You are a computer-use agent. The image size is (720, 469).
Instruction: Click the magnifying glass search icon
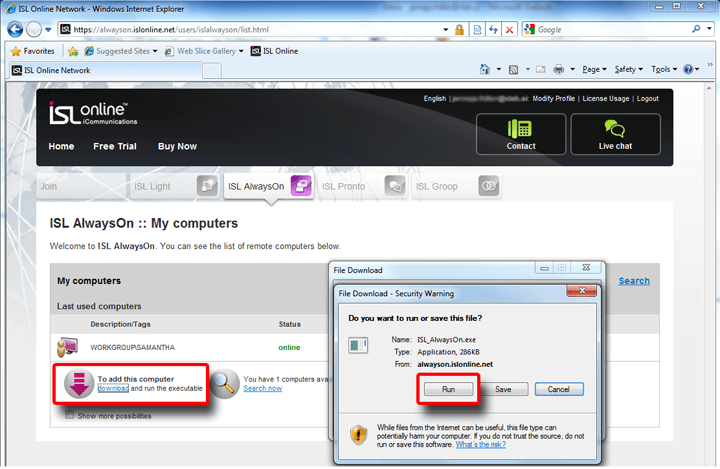click(x=224, y=381)
